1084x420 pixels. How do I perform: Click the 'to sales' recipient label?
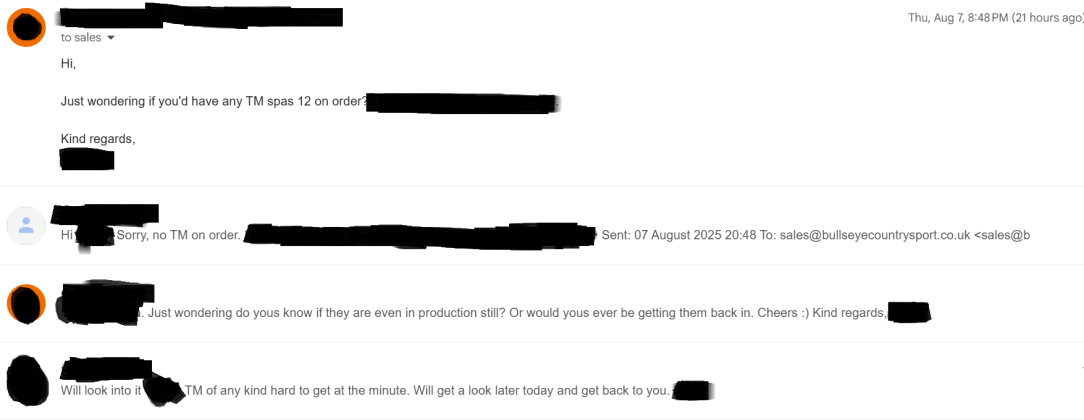[x=81, y=38]
